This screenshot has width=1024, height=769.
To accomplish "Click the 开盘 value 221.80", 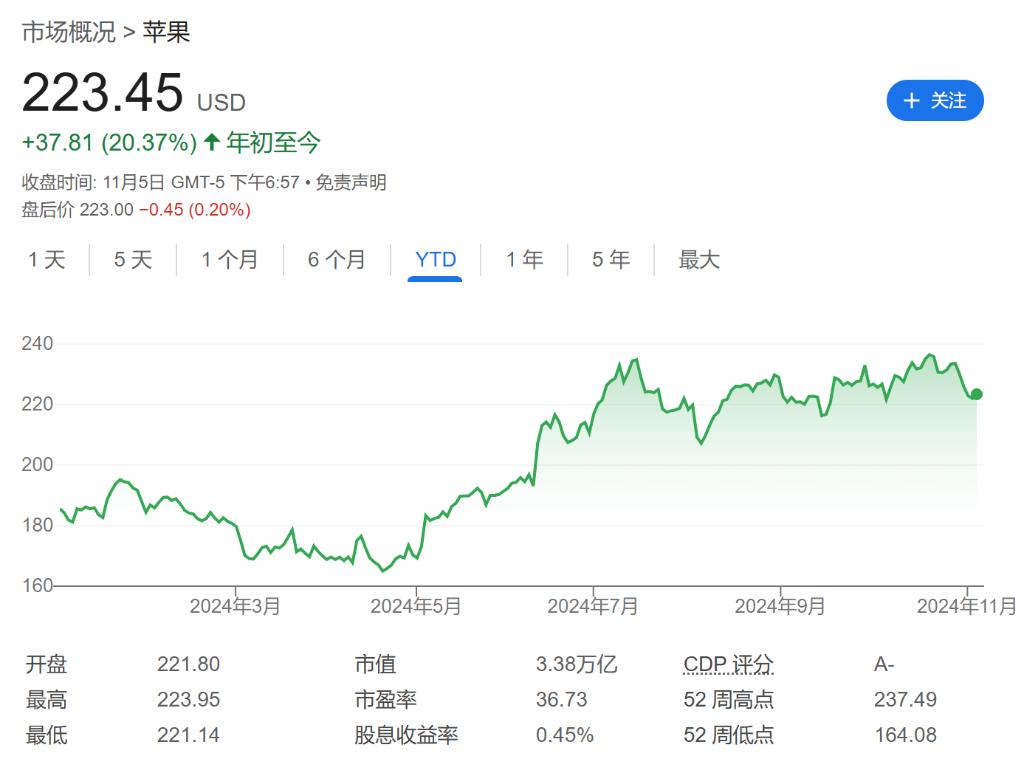I will (188, 665).
